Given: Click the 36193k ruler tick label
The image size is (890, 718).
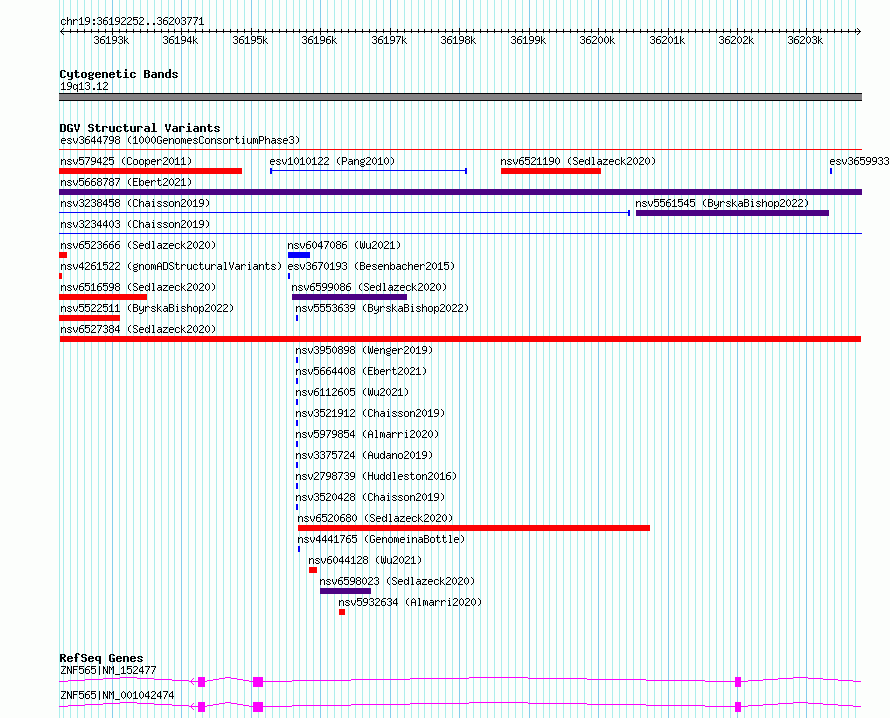Looking at the screenshot, I should 111,40.
